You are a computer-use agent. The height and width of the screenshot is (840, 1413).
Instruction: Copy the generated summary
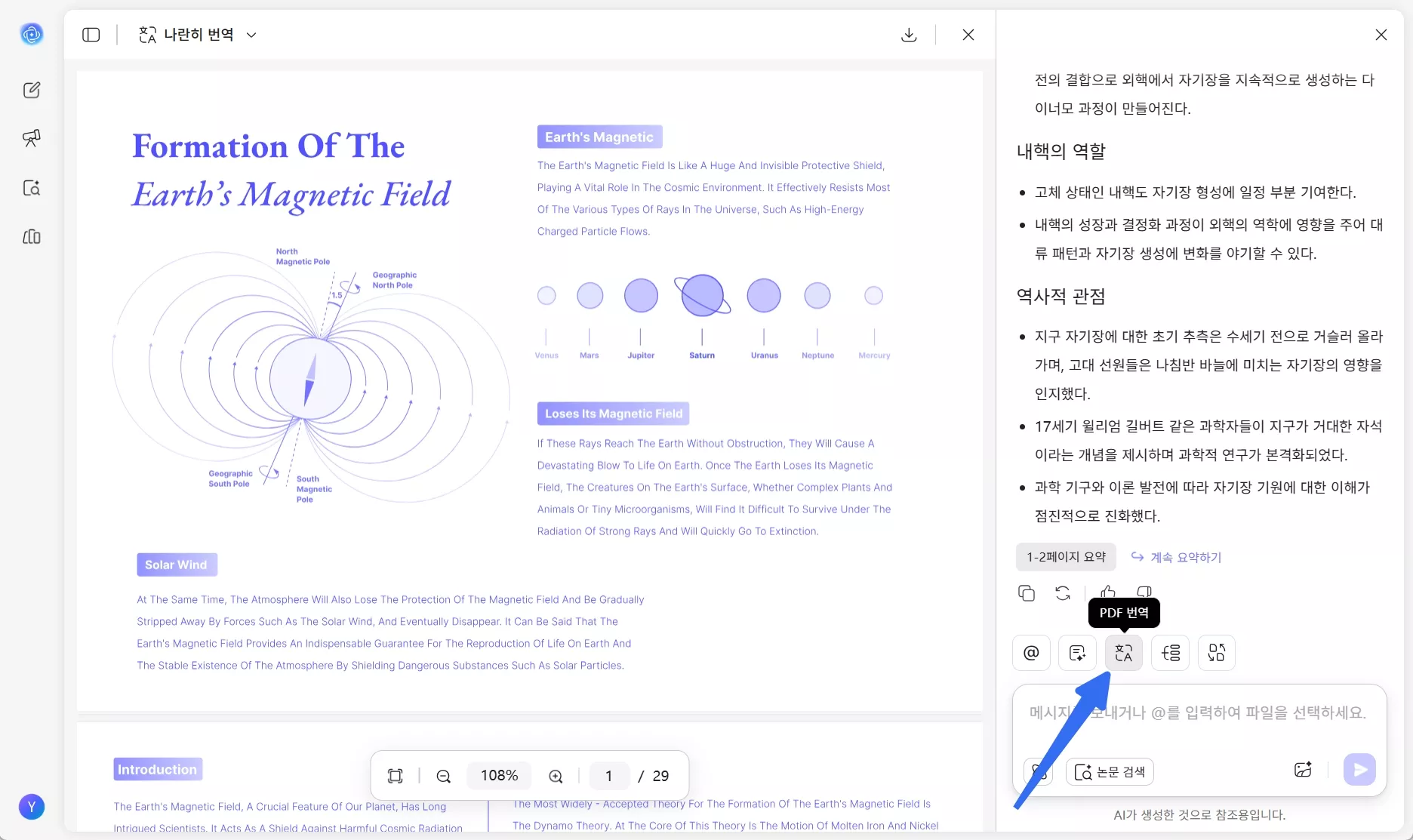pos(1026,593)
